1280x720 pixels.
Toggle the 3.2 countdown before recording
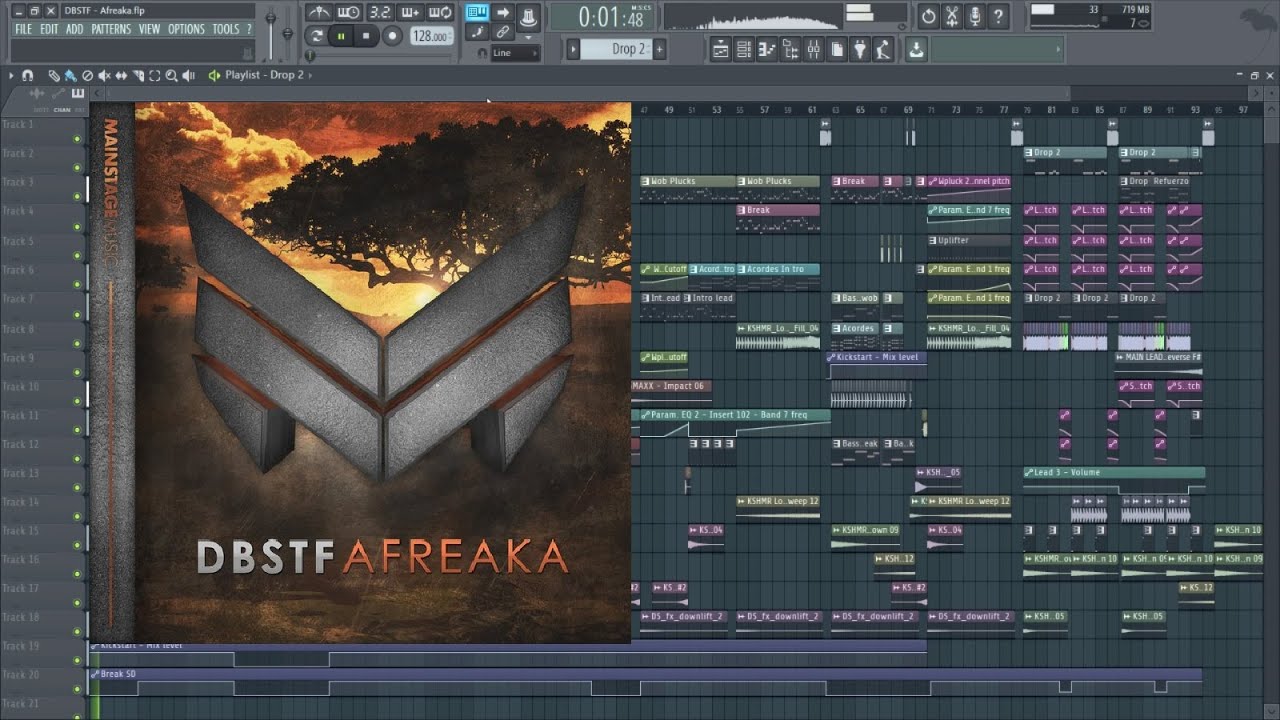tap(381, 12)
